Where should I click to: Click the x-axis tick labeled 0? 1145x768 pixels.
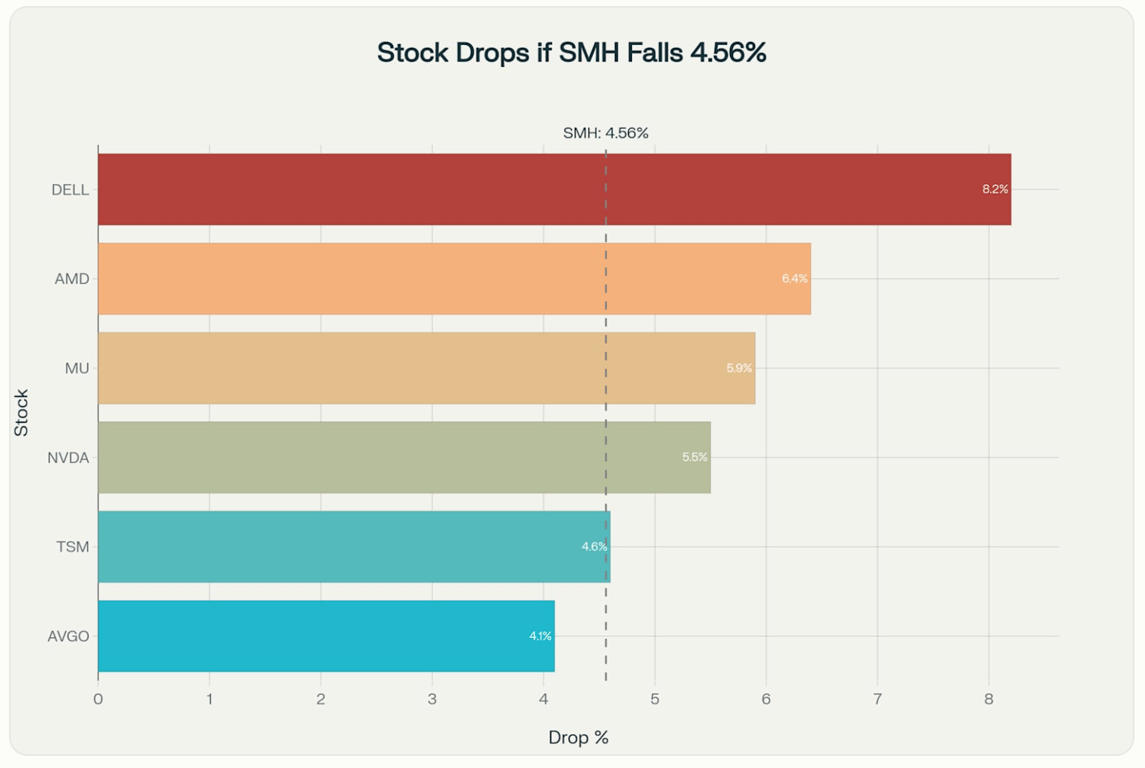pos(98,699)
